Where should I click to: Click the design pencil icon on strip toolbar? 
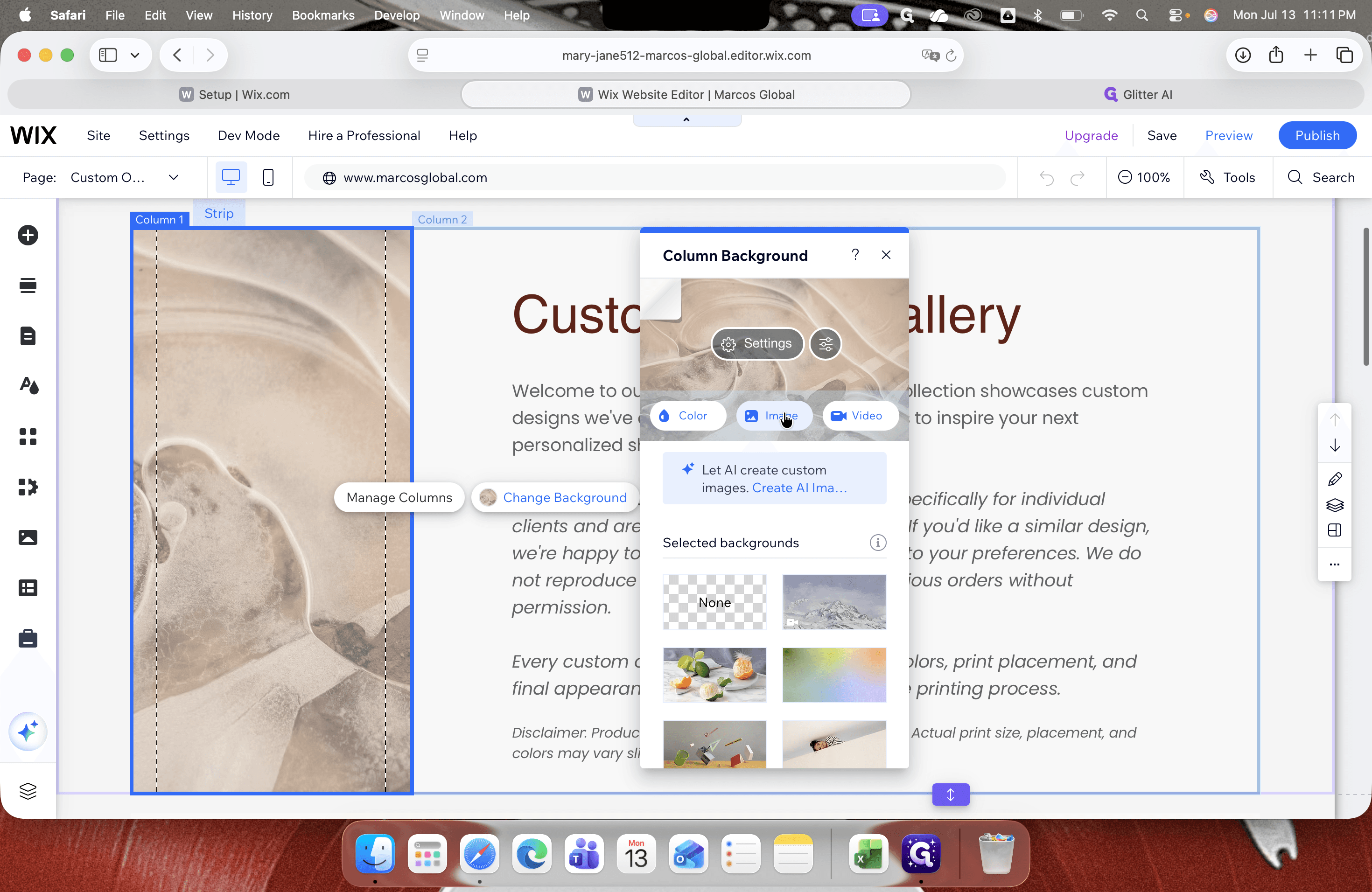pyautogui.click(x=1335, y=480)
